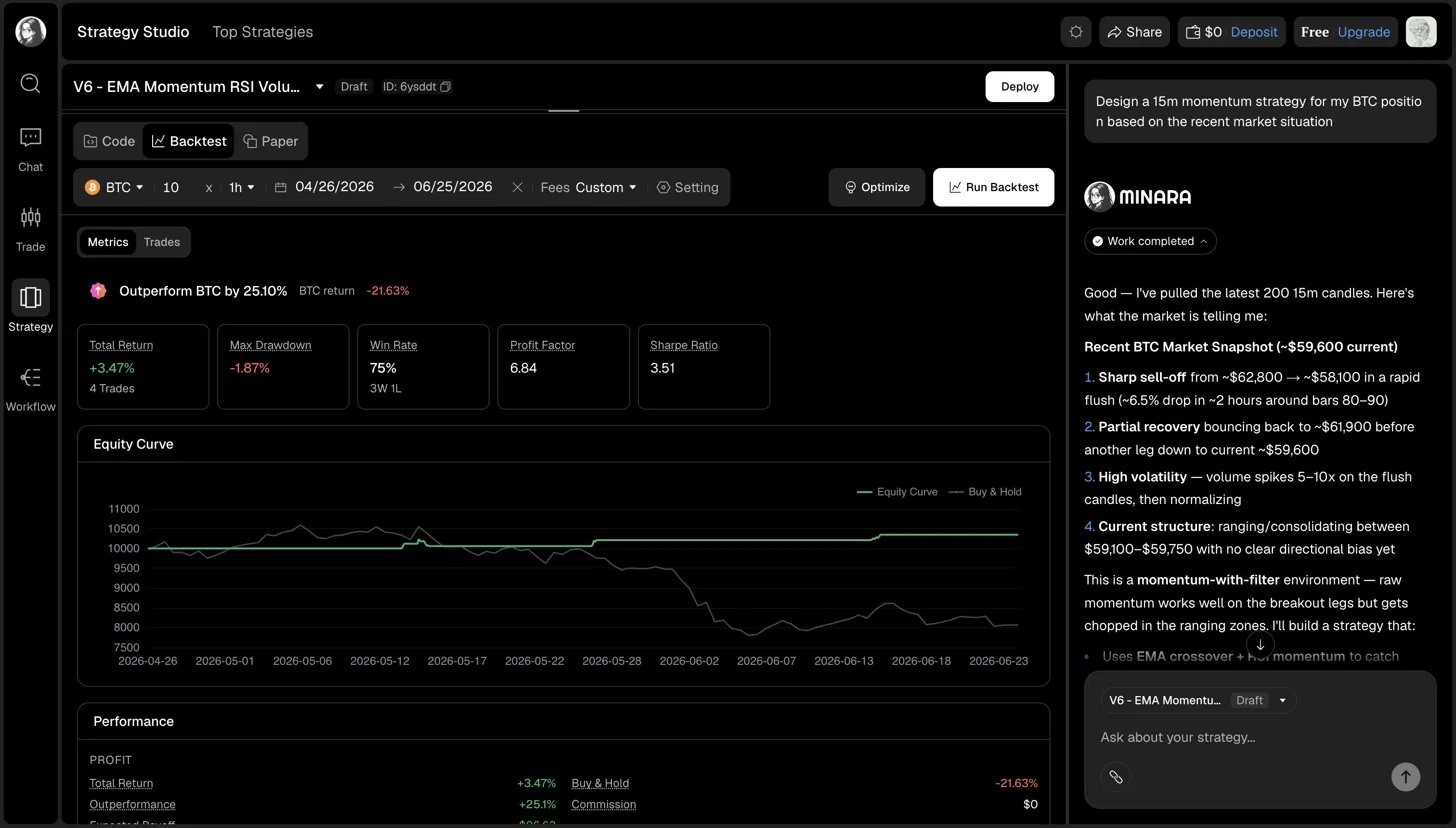This screenshot has width=1456, height=828.
Task: Open the search icon in sidebar
Action: 30,83
